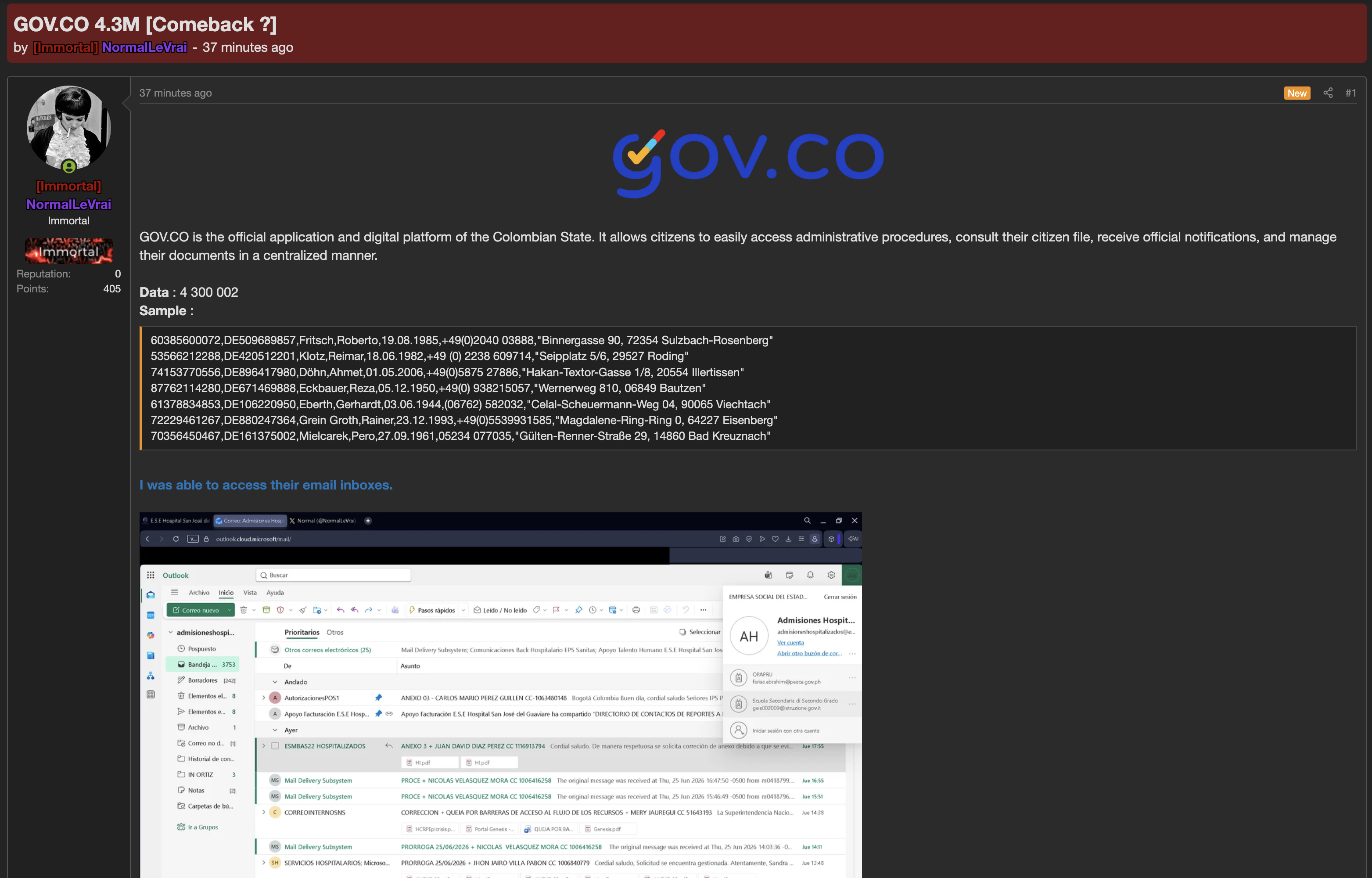Click the Outlook app launcher grid icon

151,575
